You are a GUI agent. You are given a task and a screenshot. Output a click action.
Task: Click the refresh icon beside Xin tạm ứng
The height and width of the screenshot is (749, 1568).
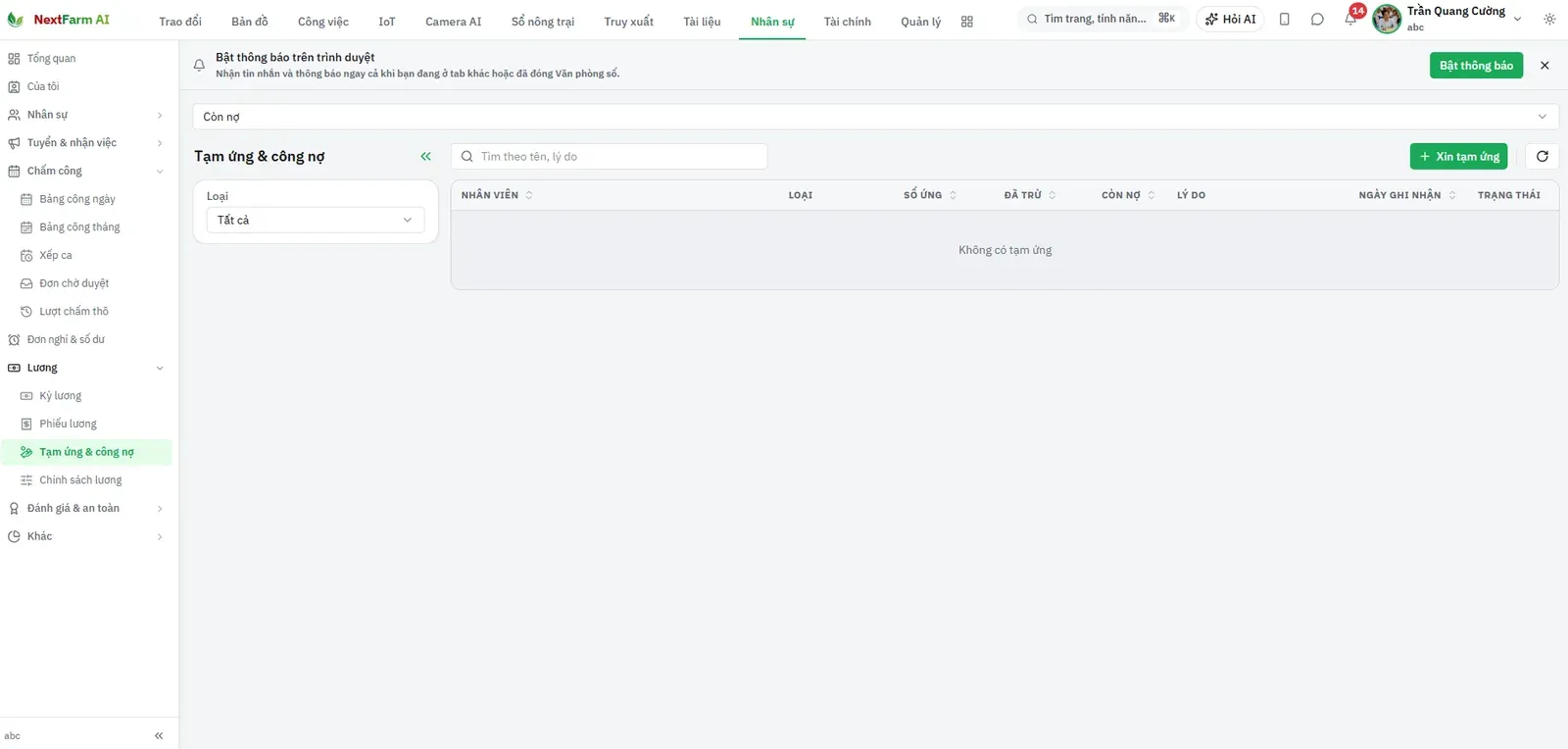(1542, 157)
